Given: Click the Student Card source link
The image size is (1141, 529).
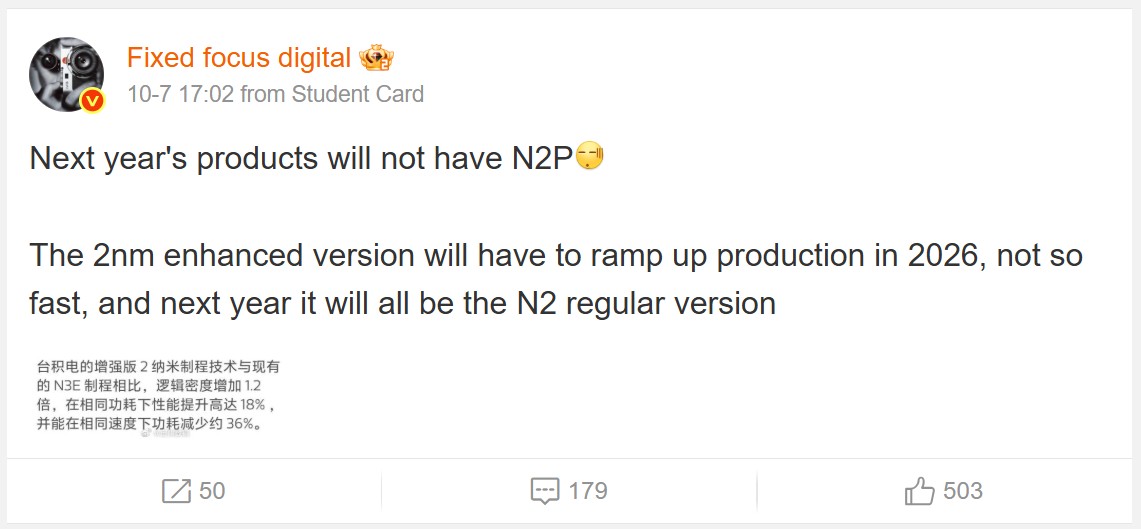Looking at the screenshot, I should click(x=357, y=94).
